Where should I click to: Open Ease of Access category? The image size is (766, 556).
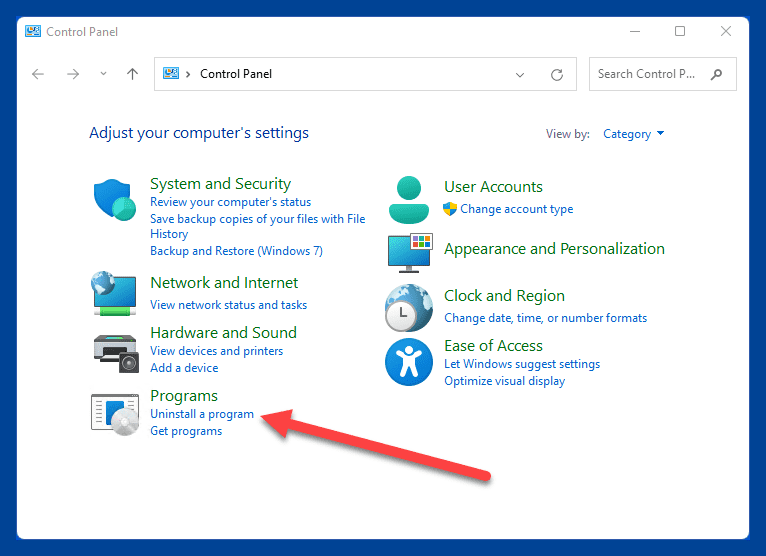tap(493, 345)
